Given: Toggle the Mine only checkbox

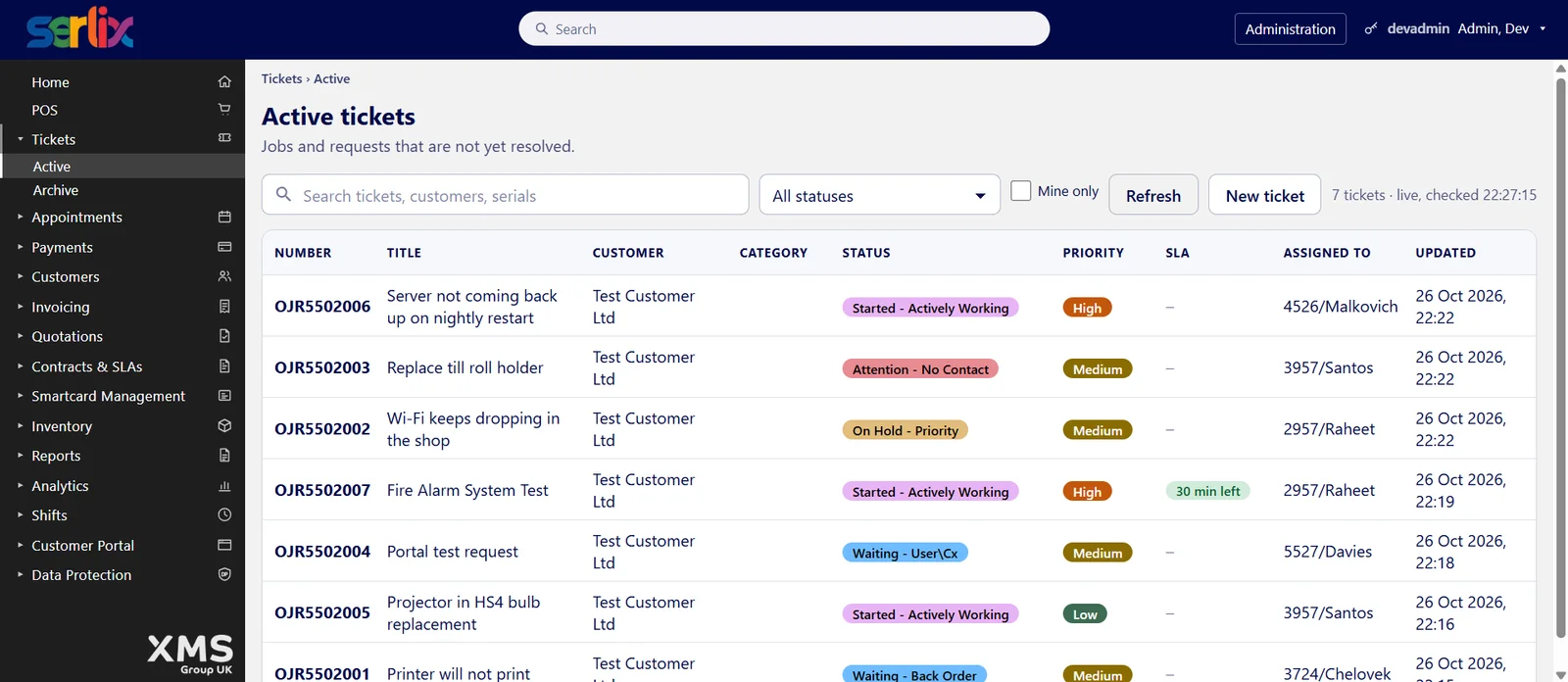Looking at the screenshot, I should 1021,191.
